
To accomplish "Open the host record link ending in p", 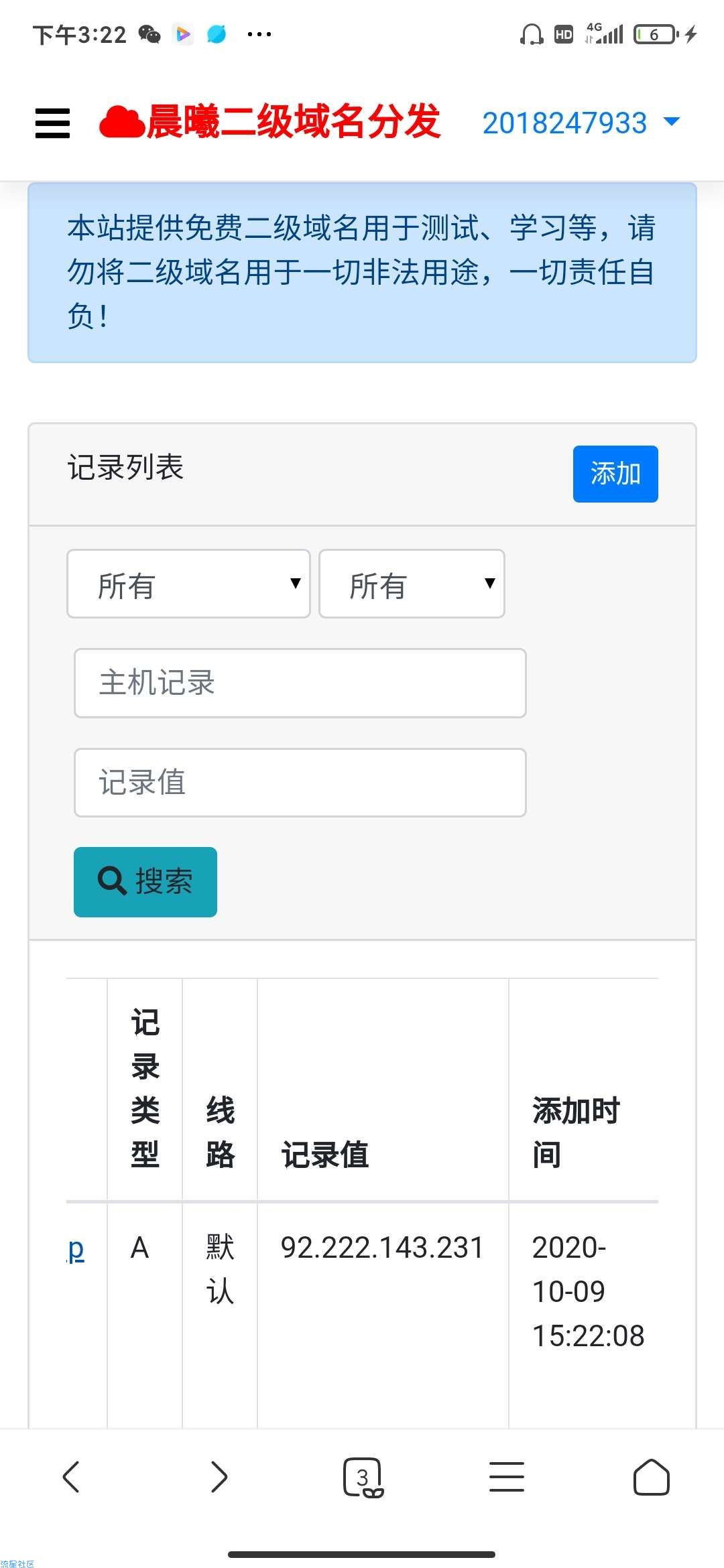I will 76,1250.
